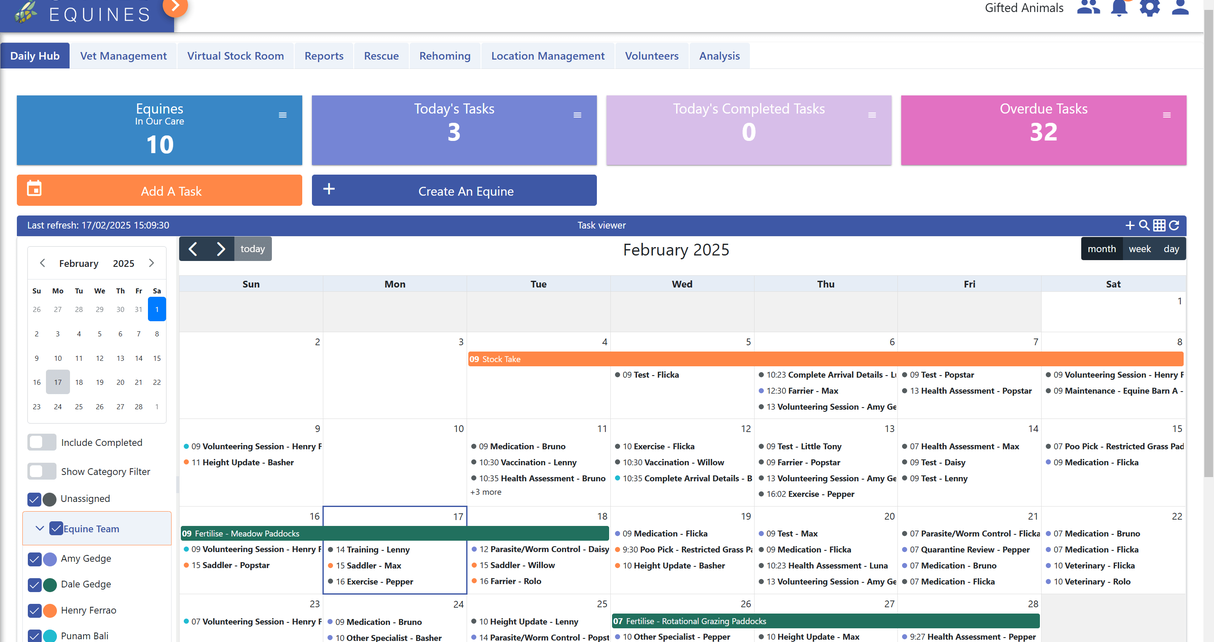Click the search magnifier in Task viewer bar
This screenshot has height=642, width=1214.
click(1144, 226)
